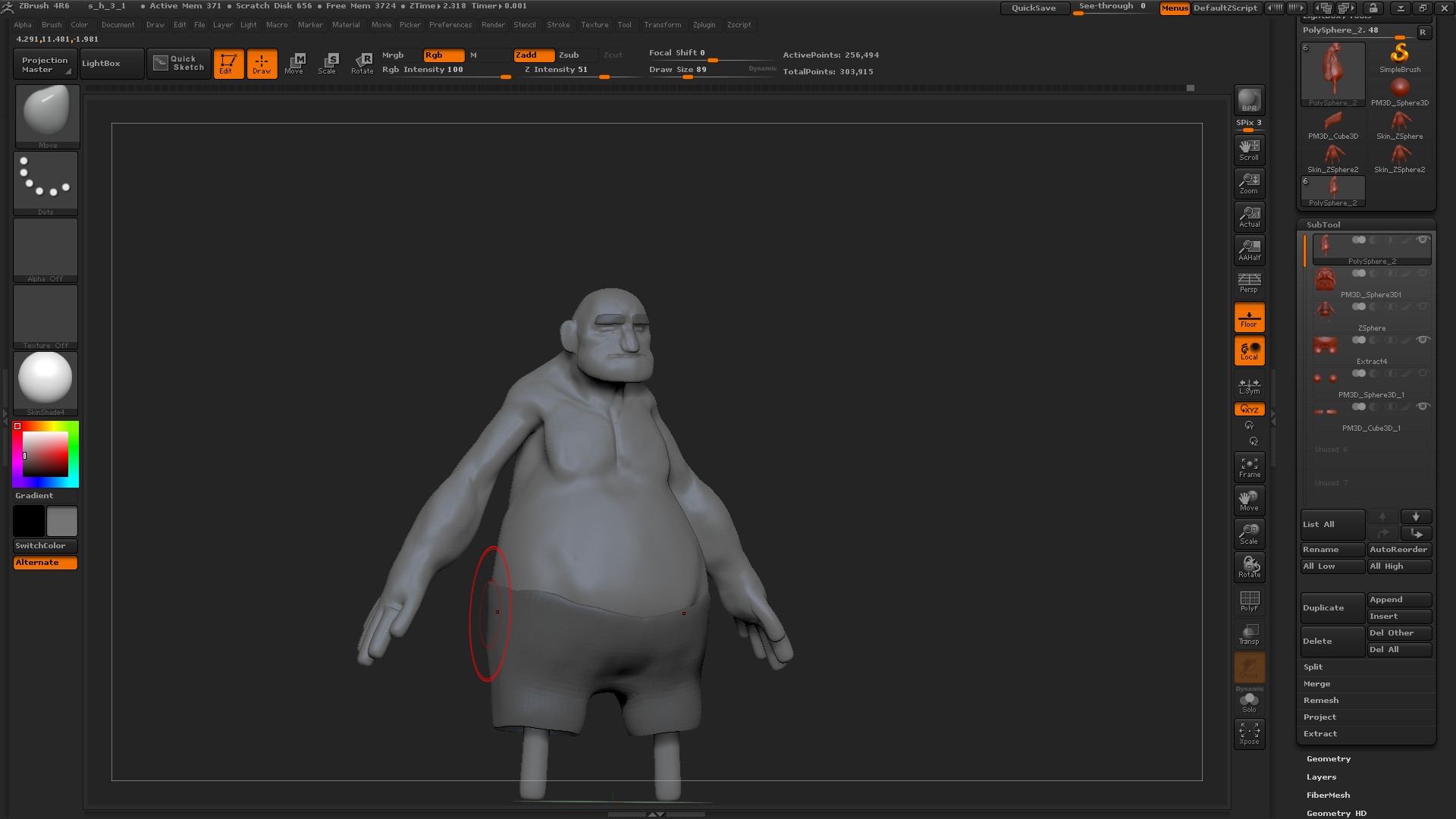
Task: Open the Preferences menu
Action: (x=450, y=25)
